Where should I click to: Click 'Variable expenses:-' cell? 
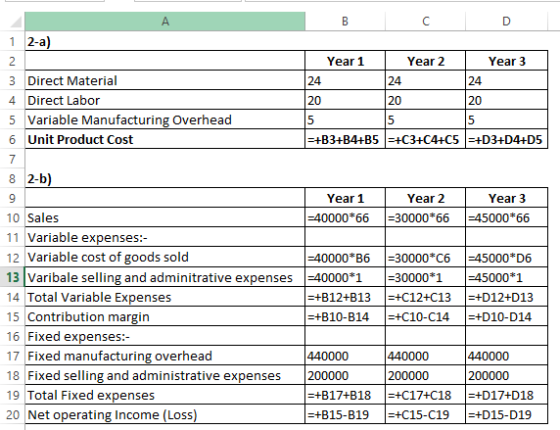click(165, 237)
